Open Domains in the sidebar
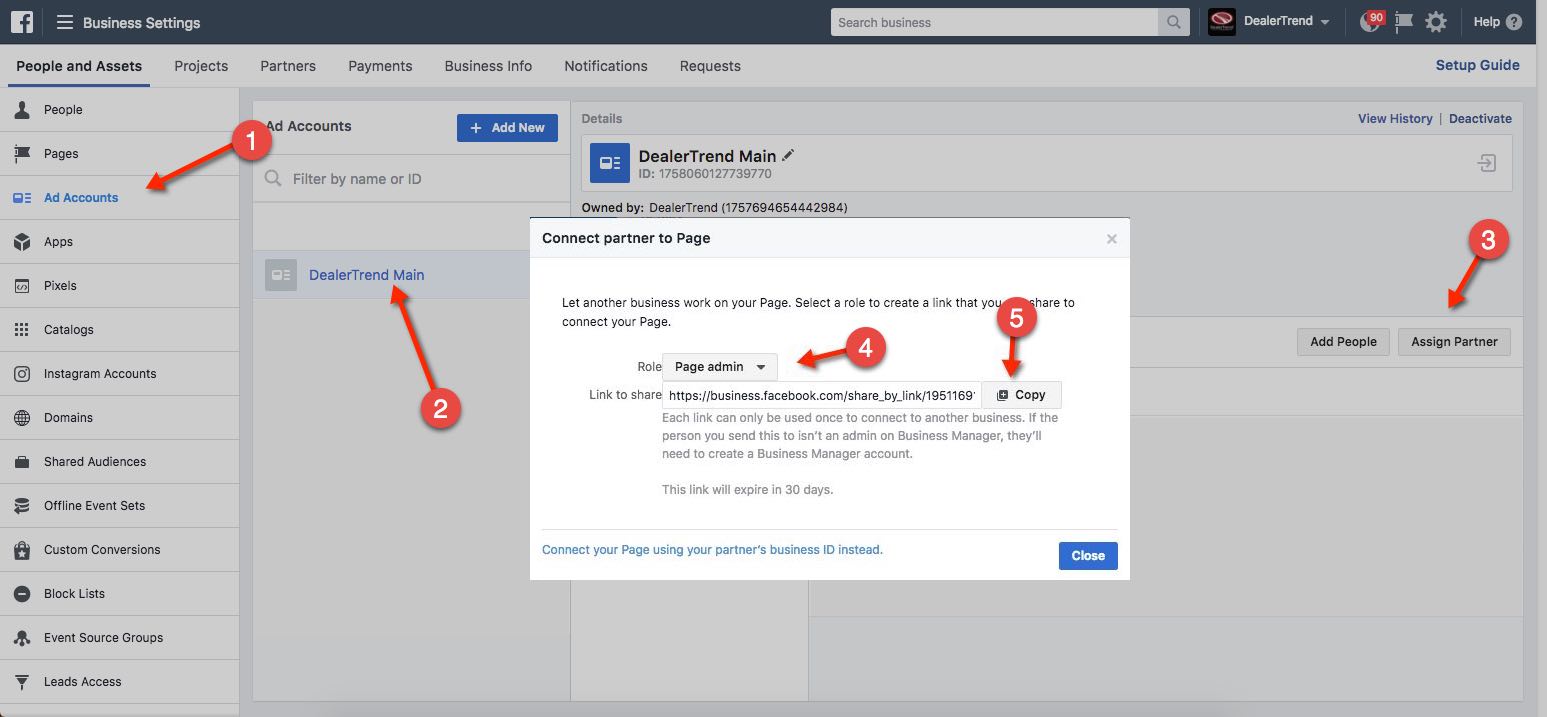The height and width of the screenshot is (717, 1547). [x=119, y=418]
